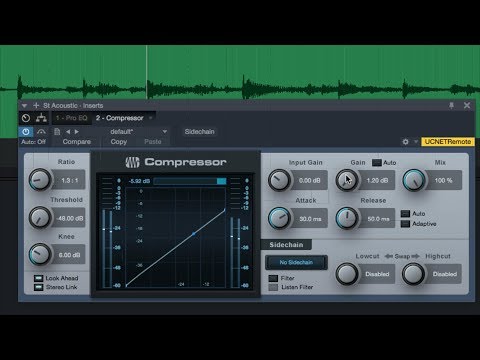Switch to the 1 - Pro EQ tab
Image resolution: width=480 pixels, height=360 pixels.
71,118
